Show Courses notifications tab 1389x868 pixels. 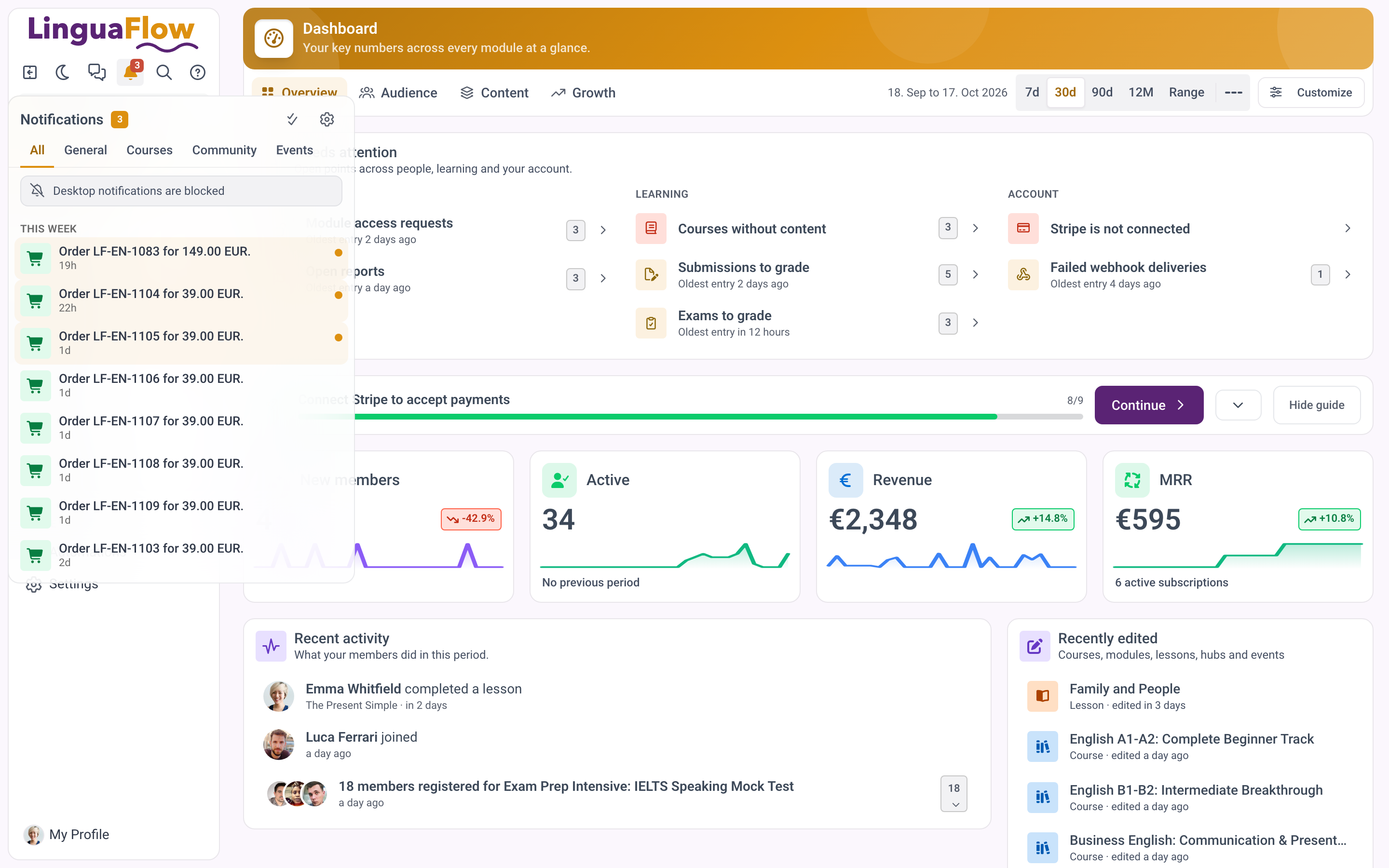[149, 150]
